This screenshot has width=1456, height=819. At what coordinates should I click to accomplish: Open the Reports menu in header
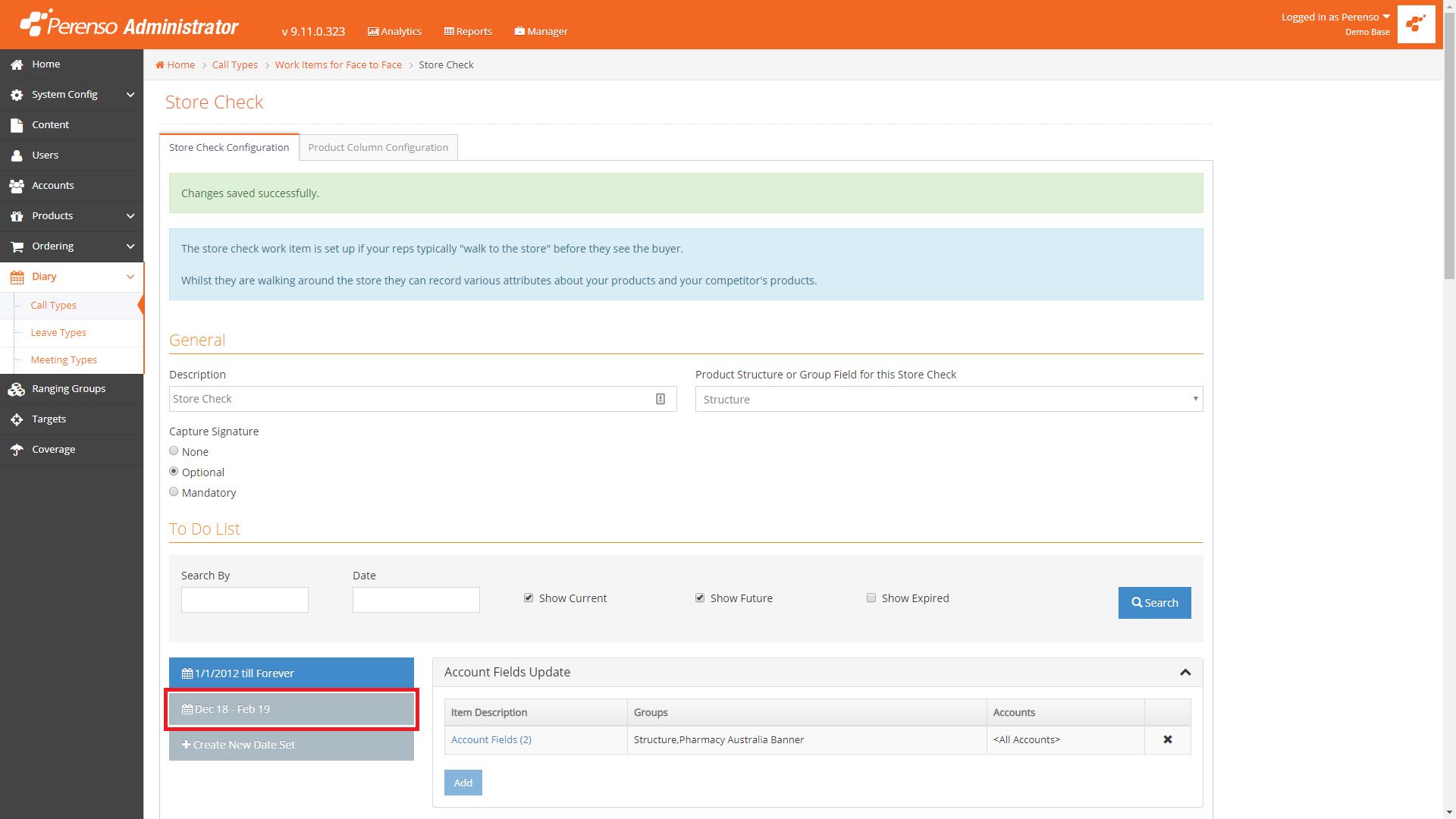coord(468,31)
